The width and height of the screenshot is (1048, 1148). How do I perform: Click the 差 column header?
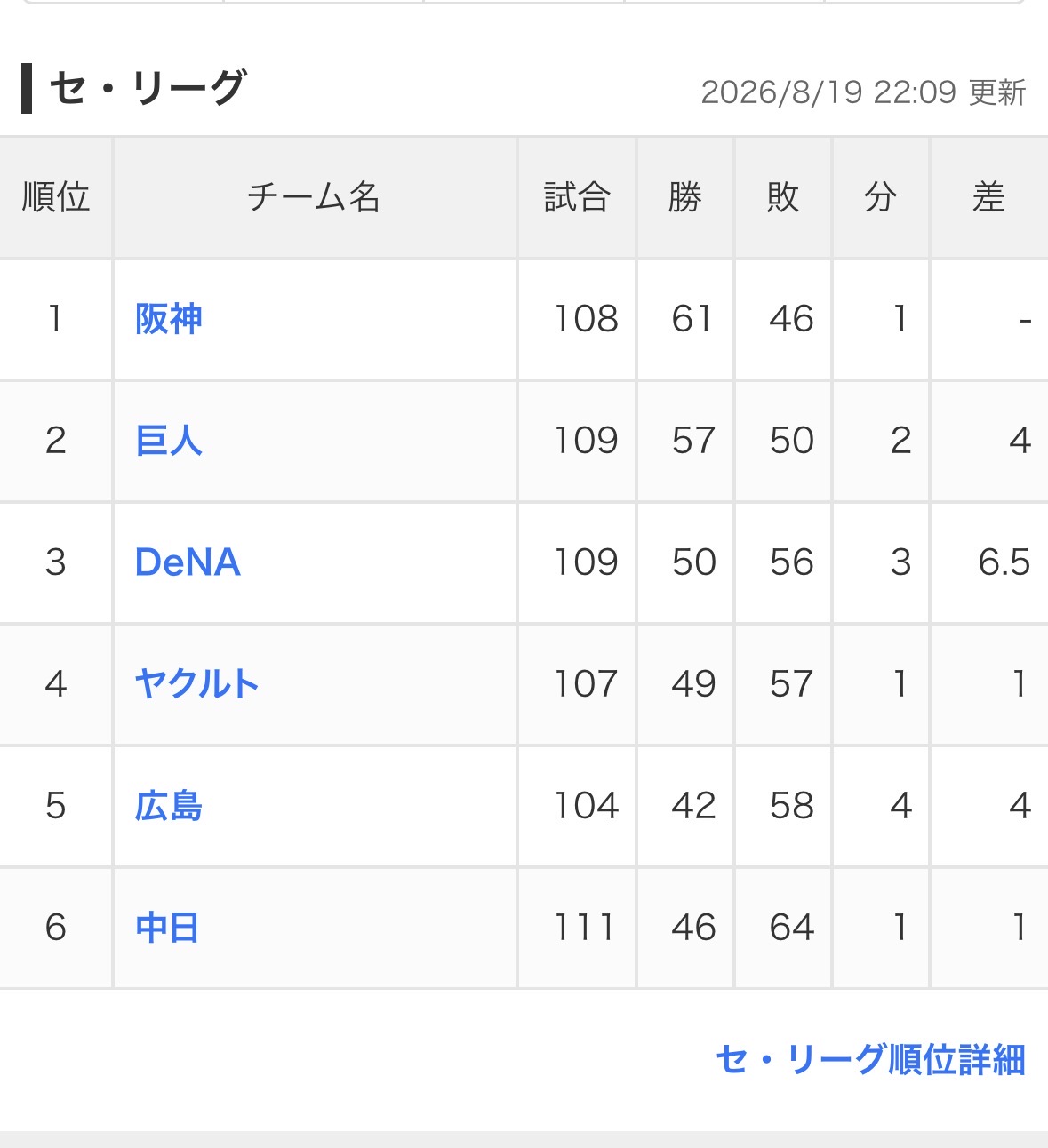(989, 197)
